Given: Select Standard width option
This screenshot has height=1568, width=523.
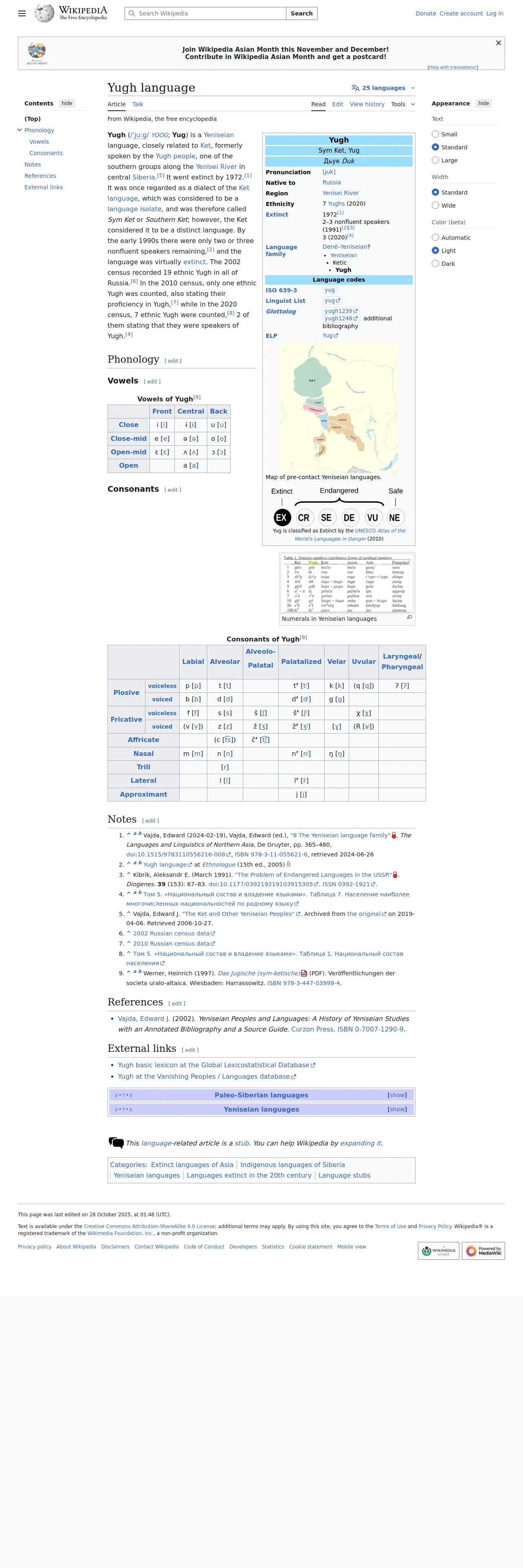Looking at the screenshot, I should coord(435,193).
